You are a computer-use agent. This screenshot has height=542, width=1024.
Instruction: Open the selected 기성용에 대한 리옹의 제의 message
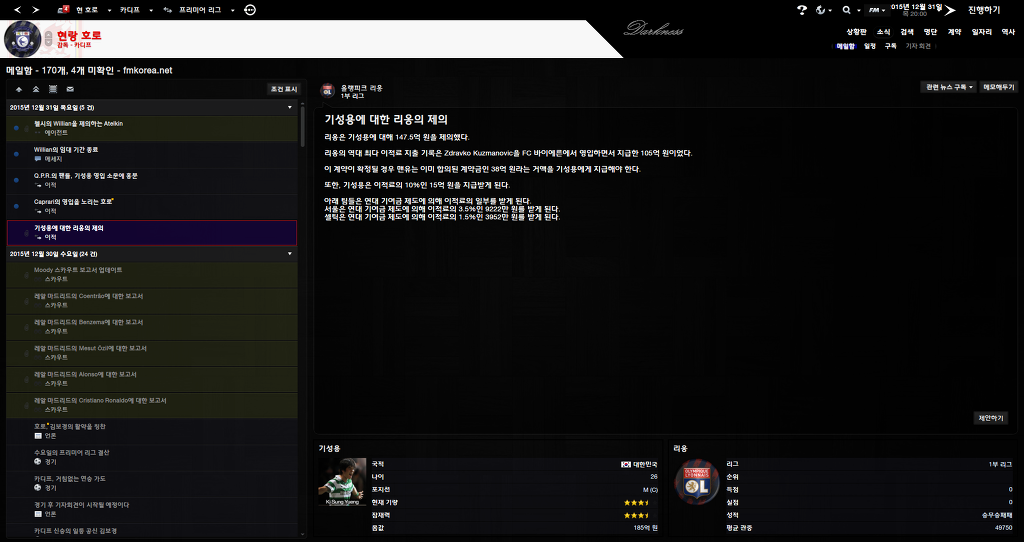coord(152,232)
